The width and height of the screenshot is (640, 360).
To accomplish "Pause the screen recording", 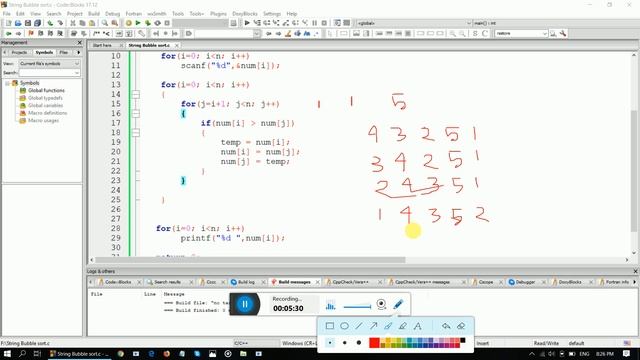I will 245,304.
